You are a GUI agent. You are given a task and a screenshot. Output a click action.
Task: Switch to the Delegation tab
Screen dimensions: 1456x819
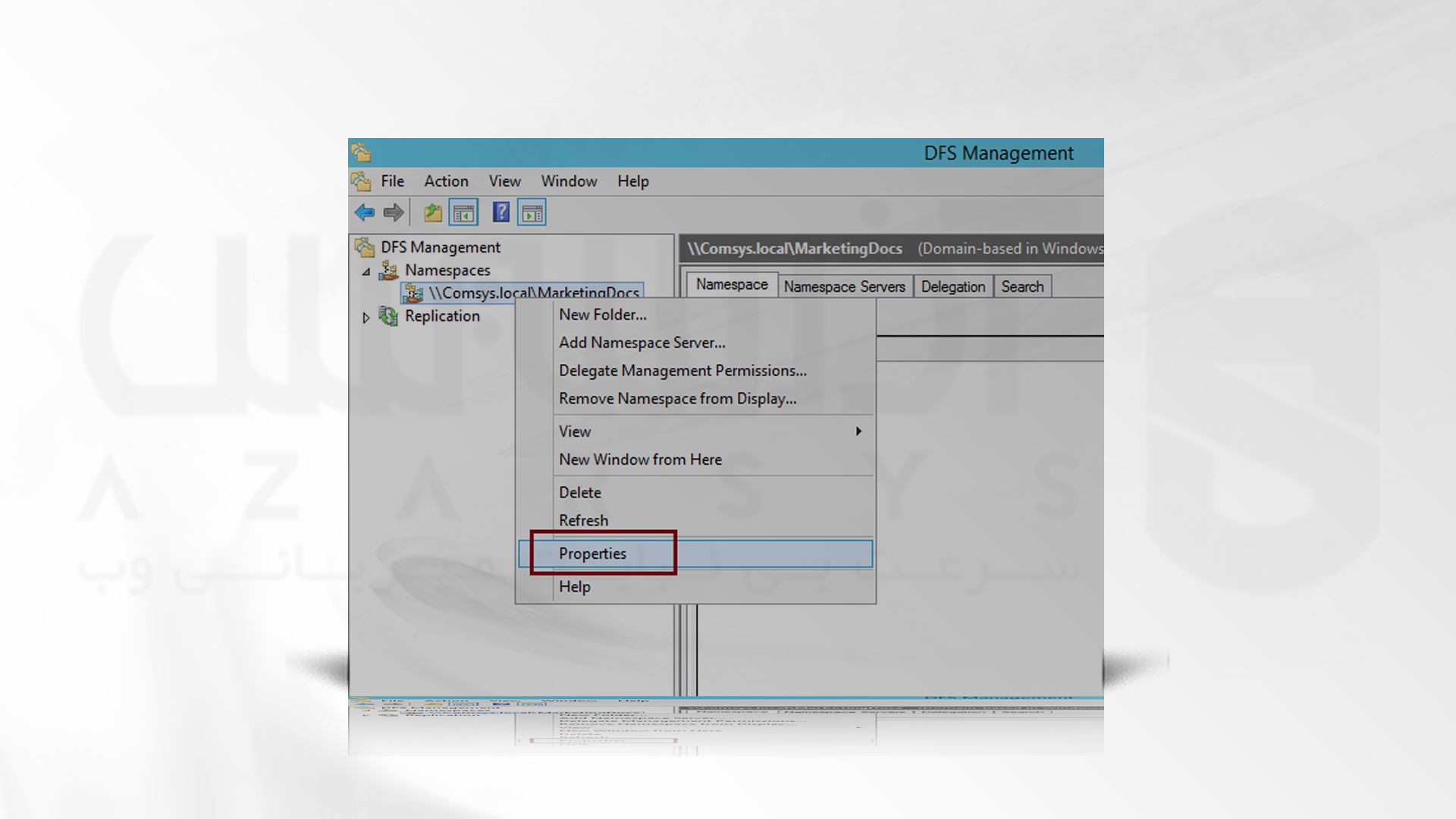click(x=952, y=287)
